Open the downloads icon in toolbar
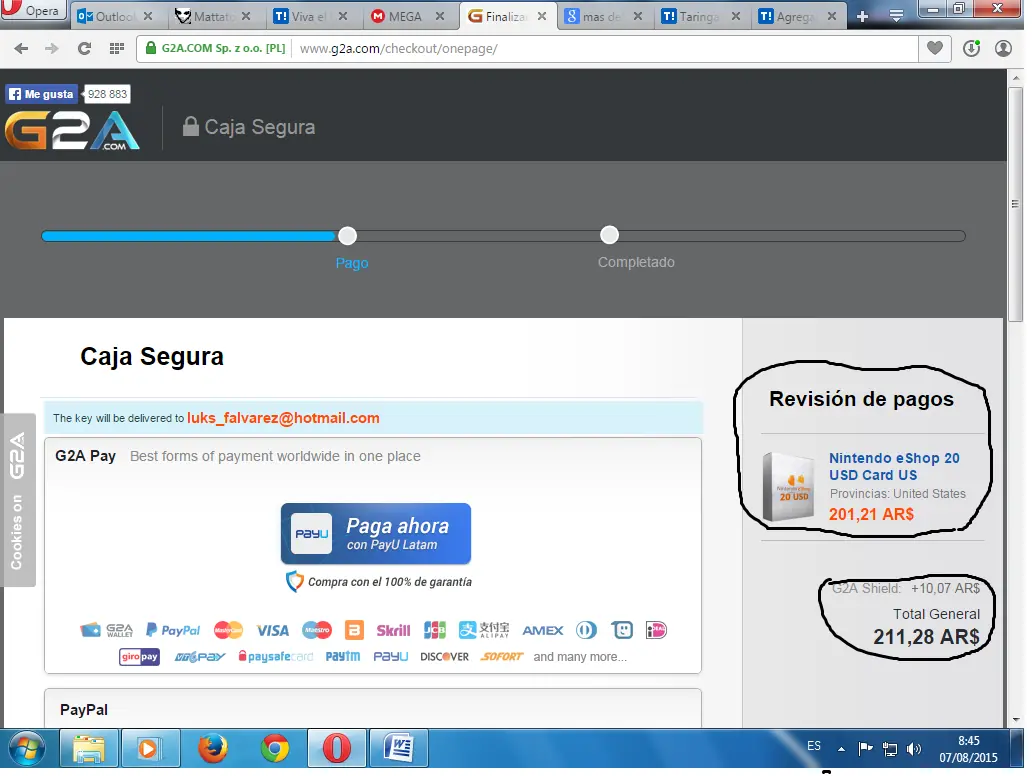Screen dimensions: 1032x776 (x=971, y=48)
